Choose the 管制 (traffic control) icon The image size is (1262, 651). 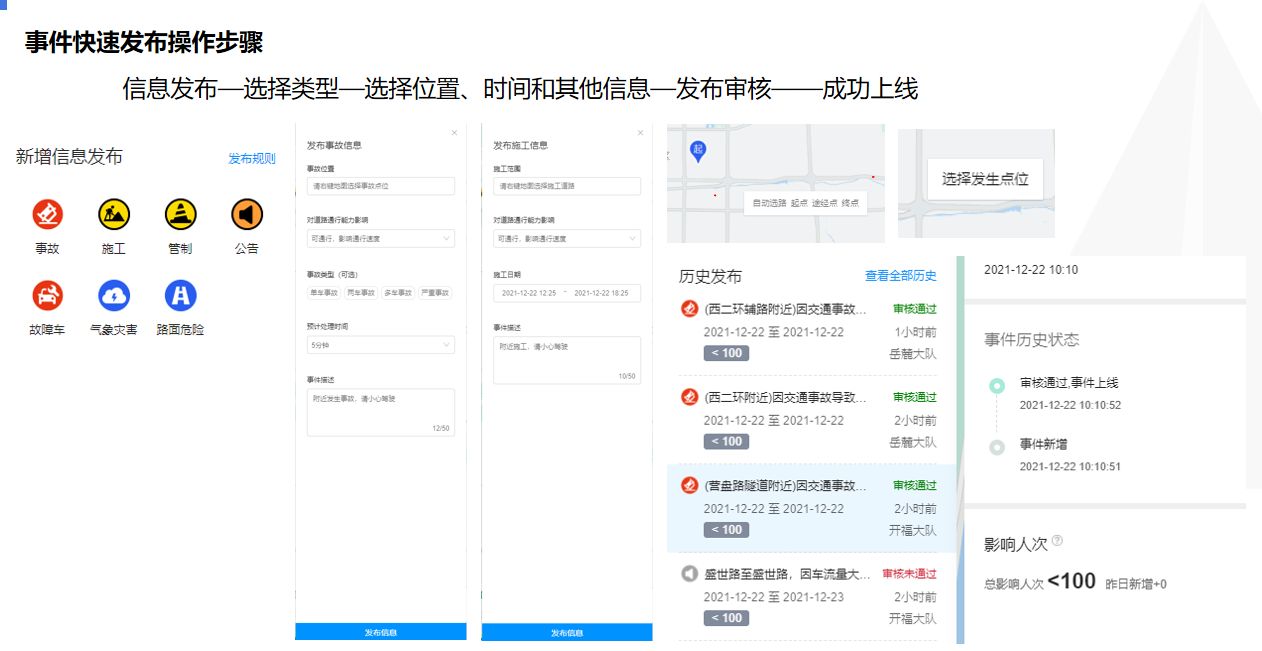tap(180, 214)
